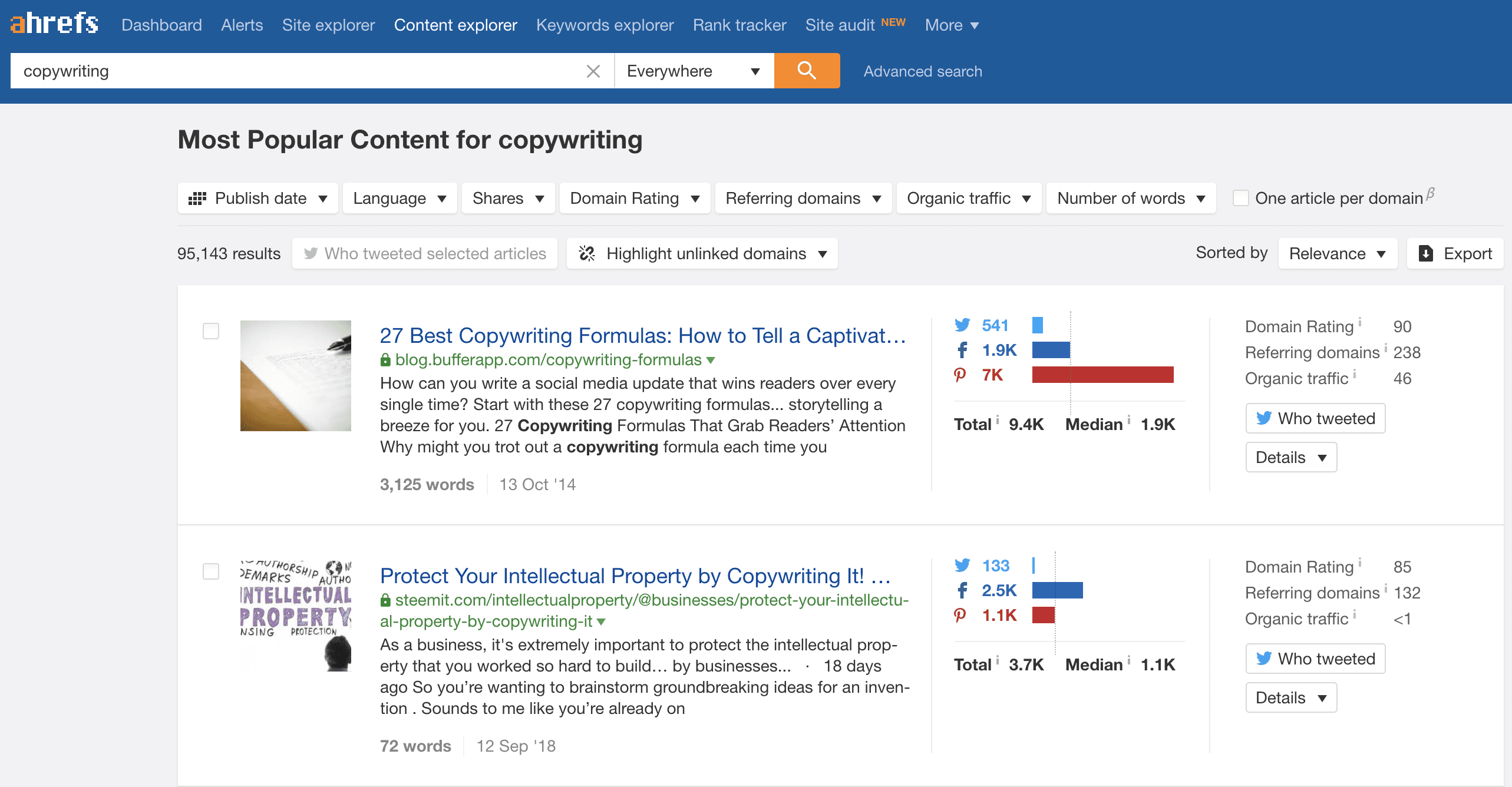Switch to Keywords explorer
The image size is (1512, 787).
coord(605,25)
